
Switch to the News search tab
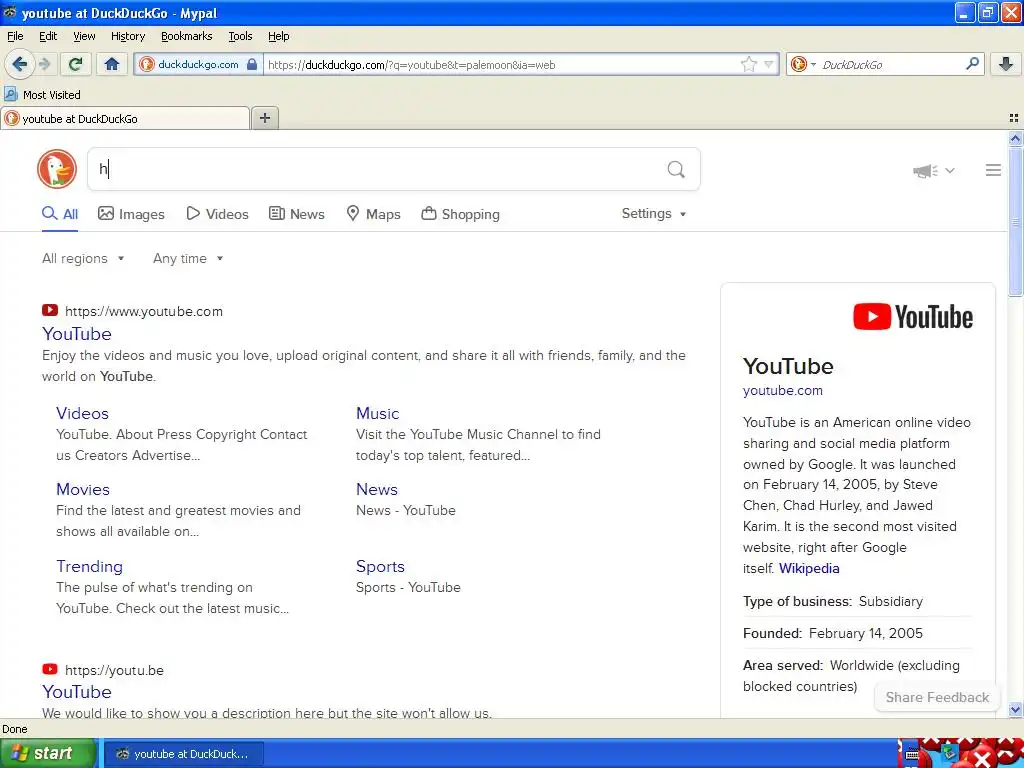click(297, 214)
